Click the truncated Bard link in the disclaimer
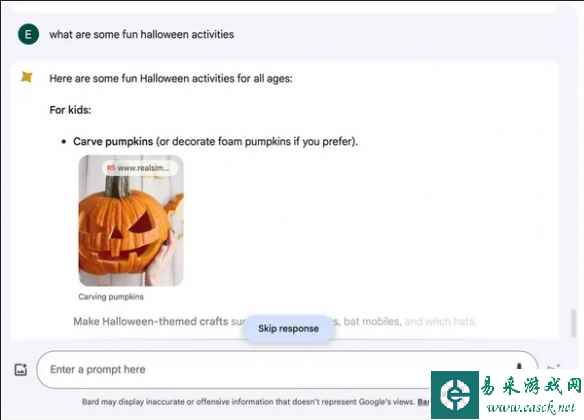 click(423, 402)
